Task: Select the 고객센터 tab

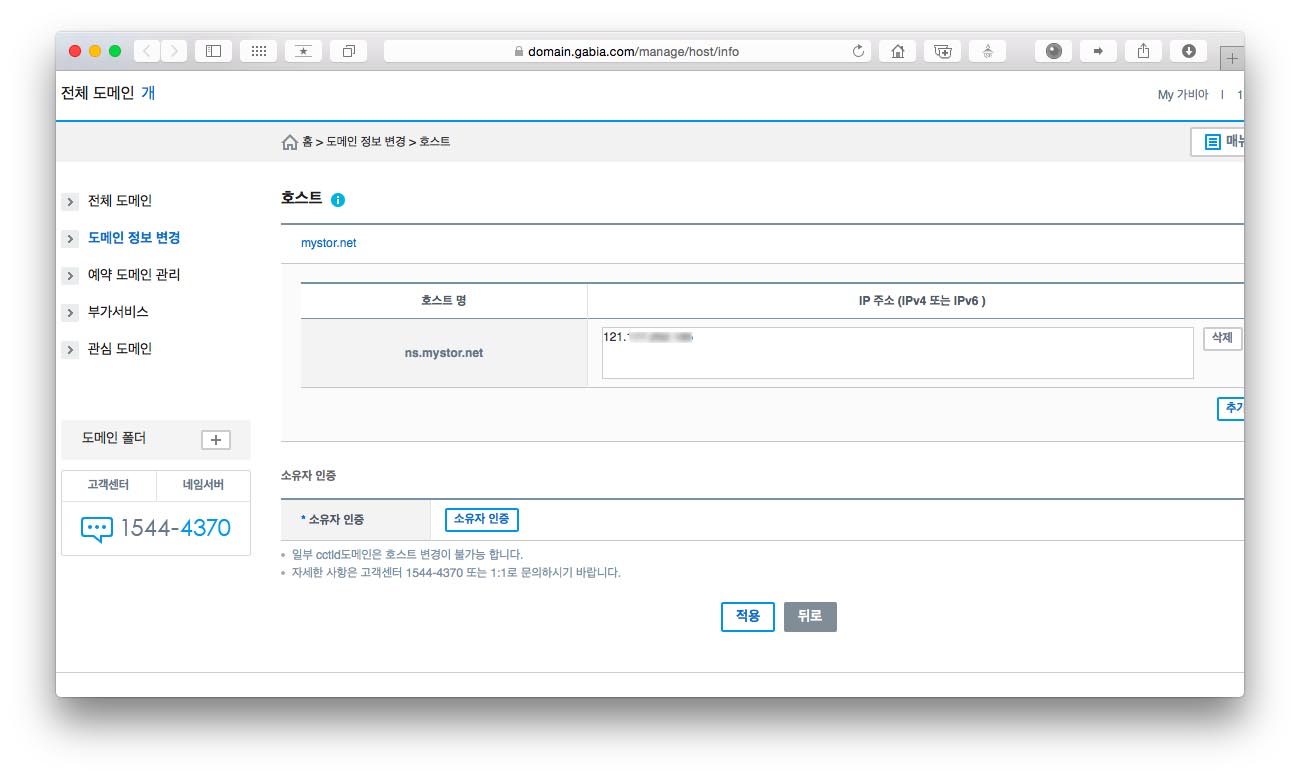Action: 109,486
